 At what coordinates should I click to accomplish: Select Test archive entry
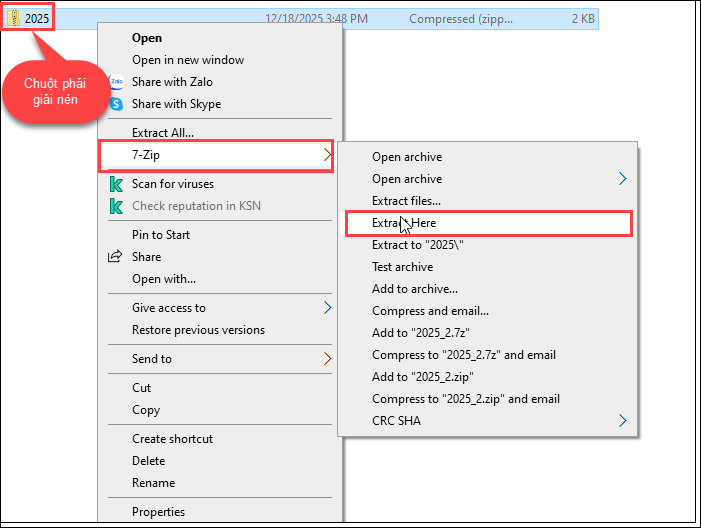402,267
